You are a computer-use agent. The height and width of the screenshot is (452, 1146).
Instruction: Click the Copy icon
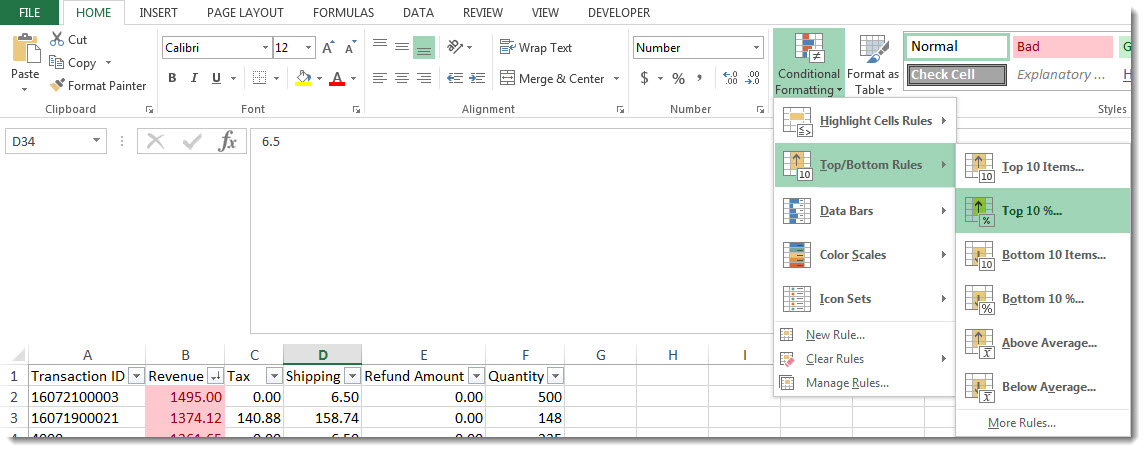coord(56,63)
